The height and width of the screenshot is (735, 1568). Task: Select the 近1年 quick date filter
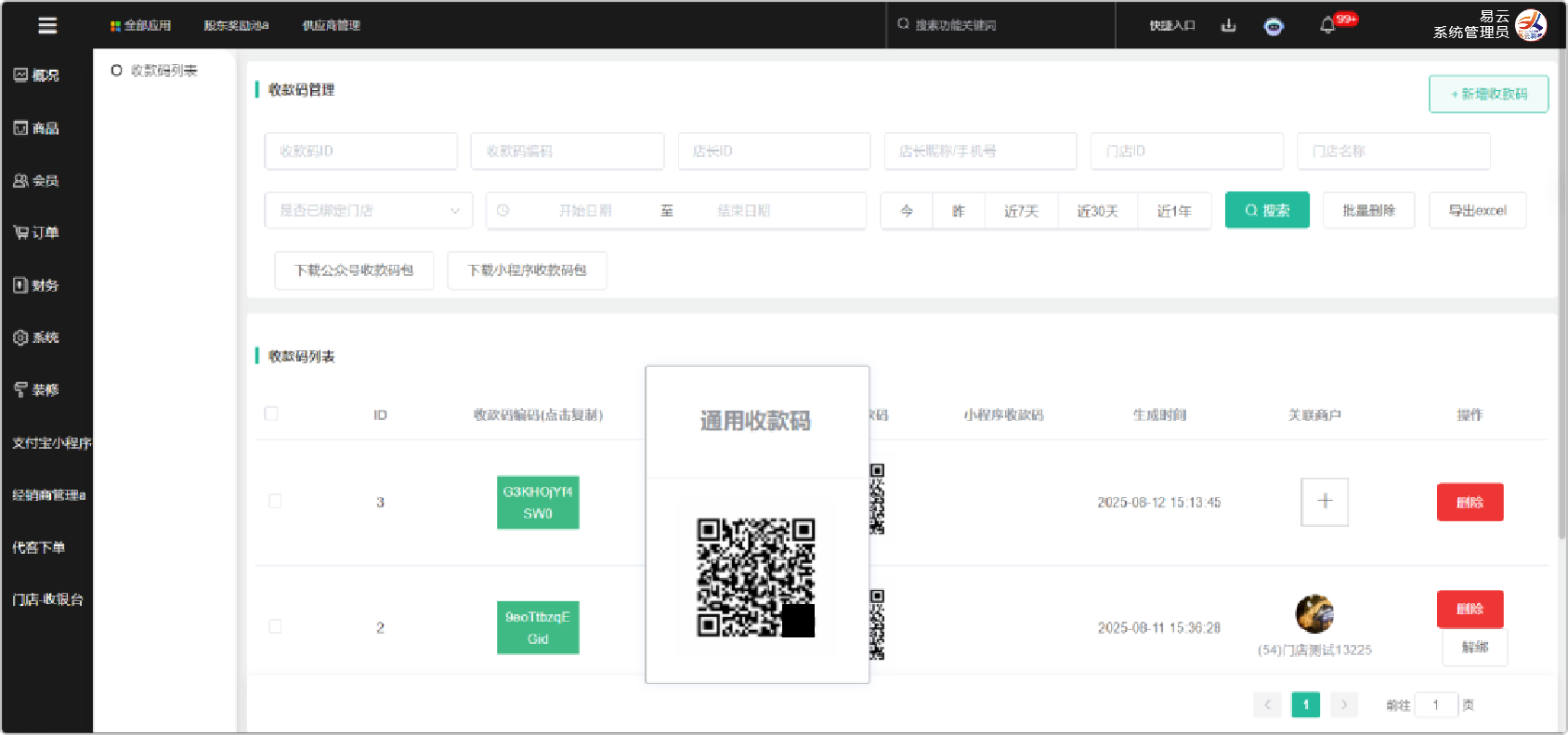pyautogui.click(x=1174, y=211)
